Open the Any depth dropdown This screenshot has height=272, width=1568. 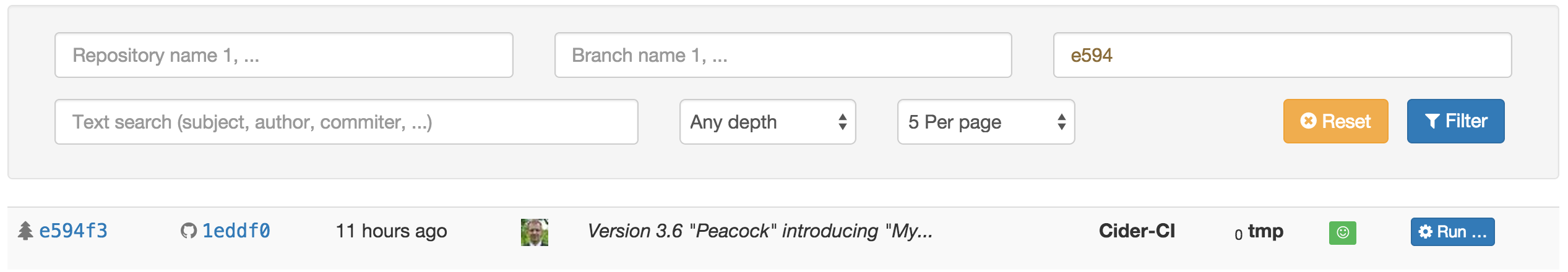767,122
